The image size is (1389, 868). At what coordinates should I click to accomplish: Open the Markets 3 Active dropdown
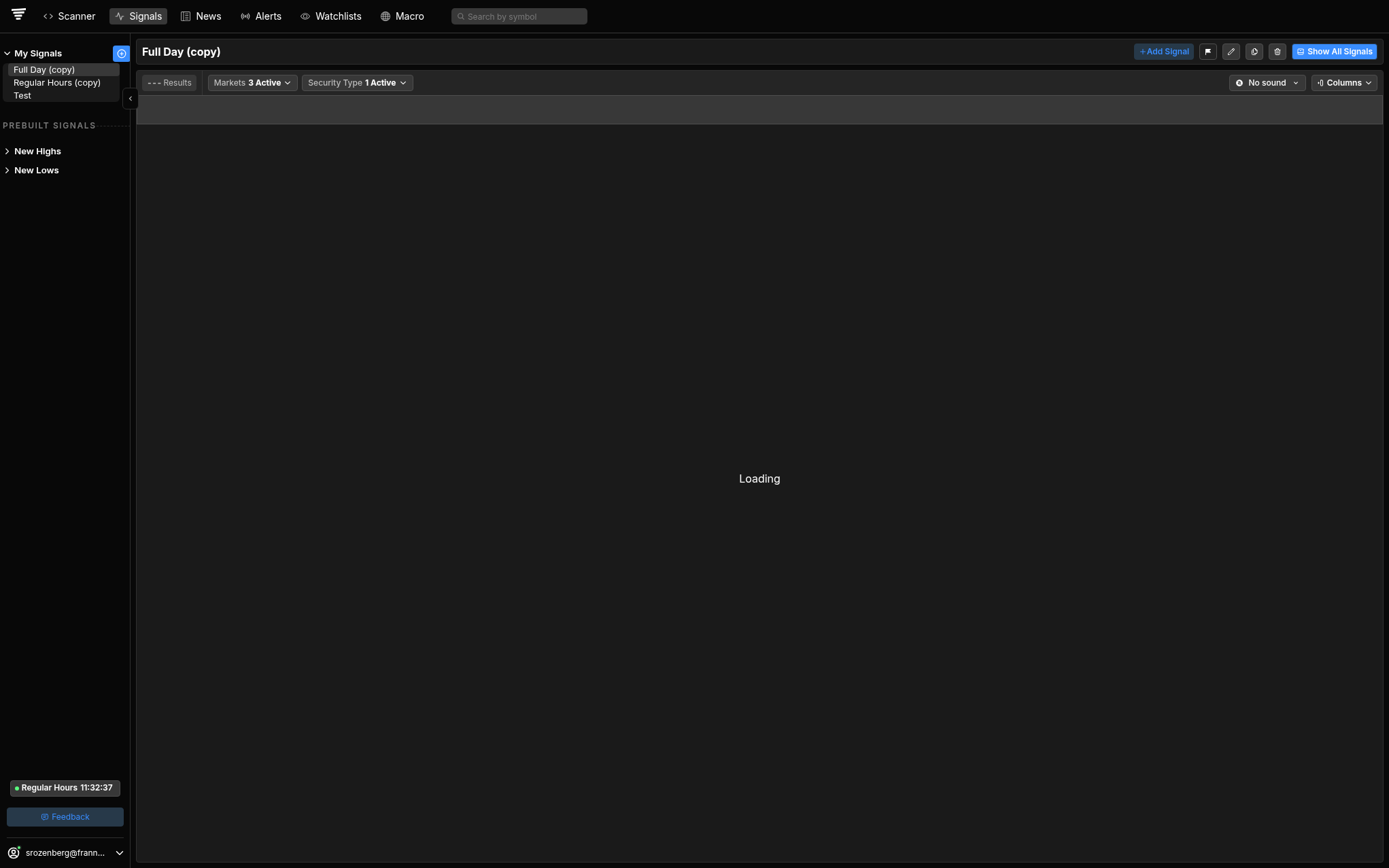252,83
